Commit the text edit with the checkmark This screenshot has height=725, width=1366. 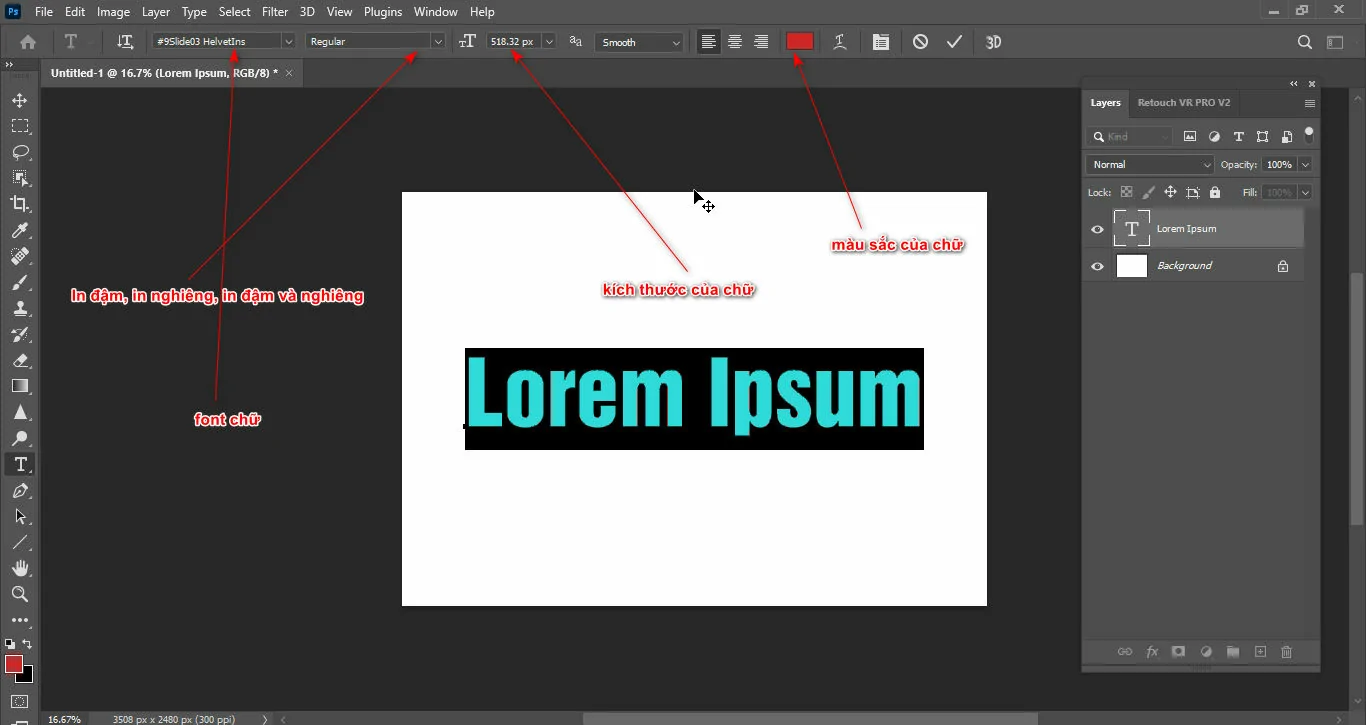[x=954, y=41]
